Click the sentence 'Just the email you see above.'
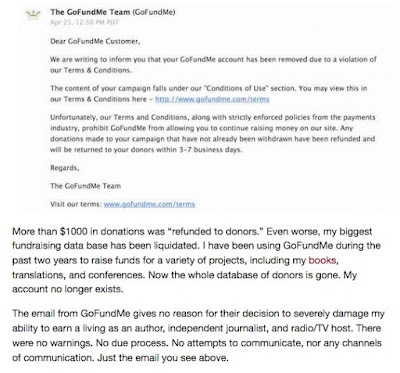Screen dimensions: 400x373 click(x=163, y=358)
